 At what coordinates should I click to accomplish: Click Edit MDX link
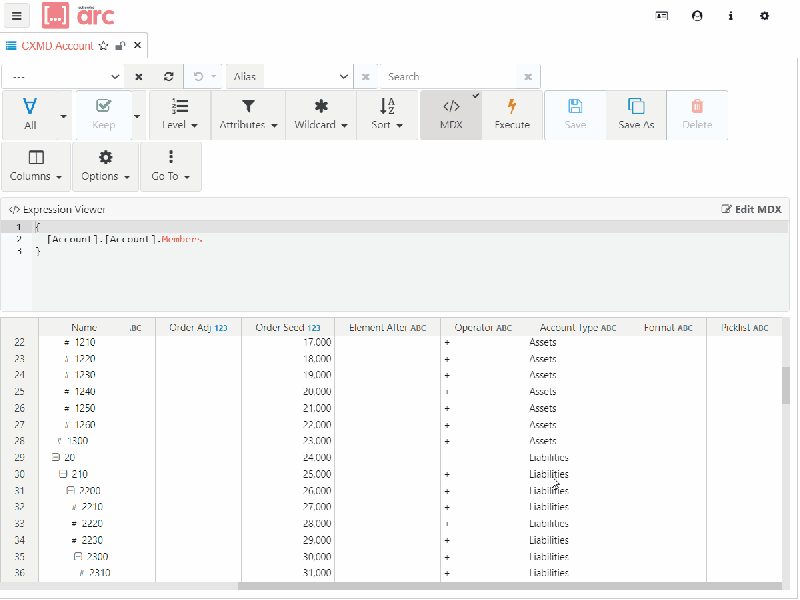[x=751, y=209]
